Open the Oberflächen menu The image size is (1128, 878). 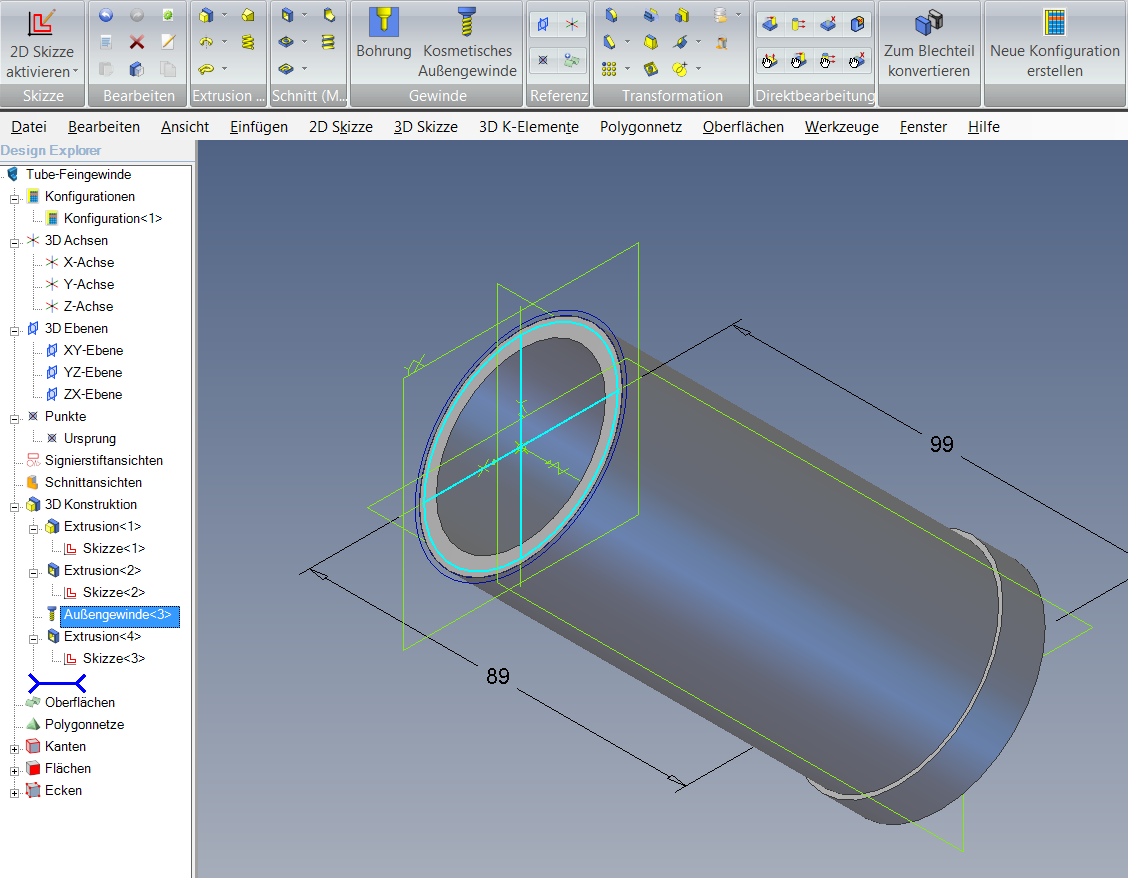coord(743,127)
